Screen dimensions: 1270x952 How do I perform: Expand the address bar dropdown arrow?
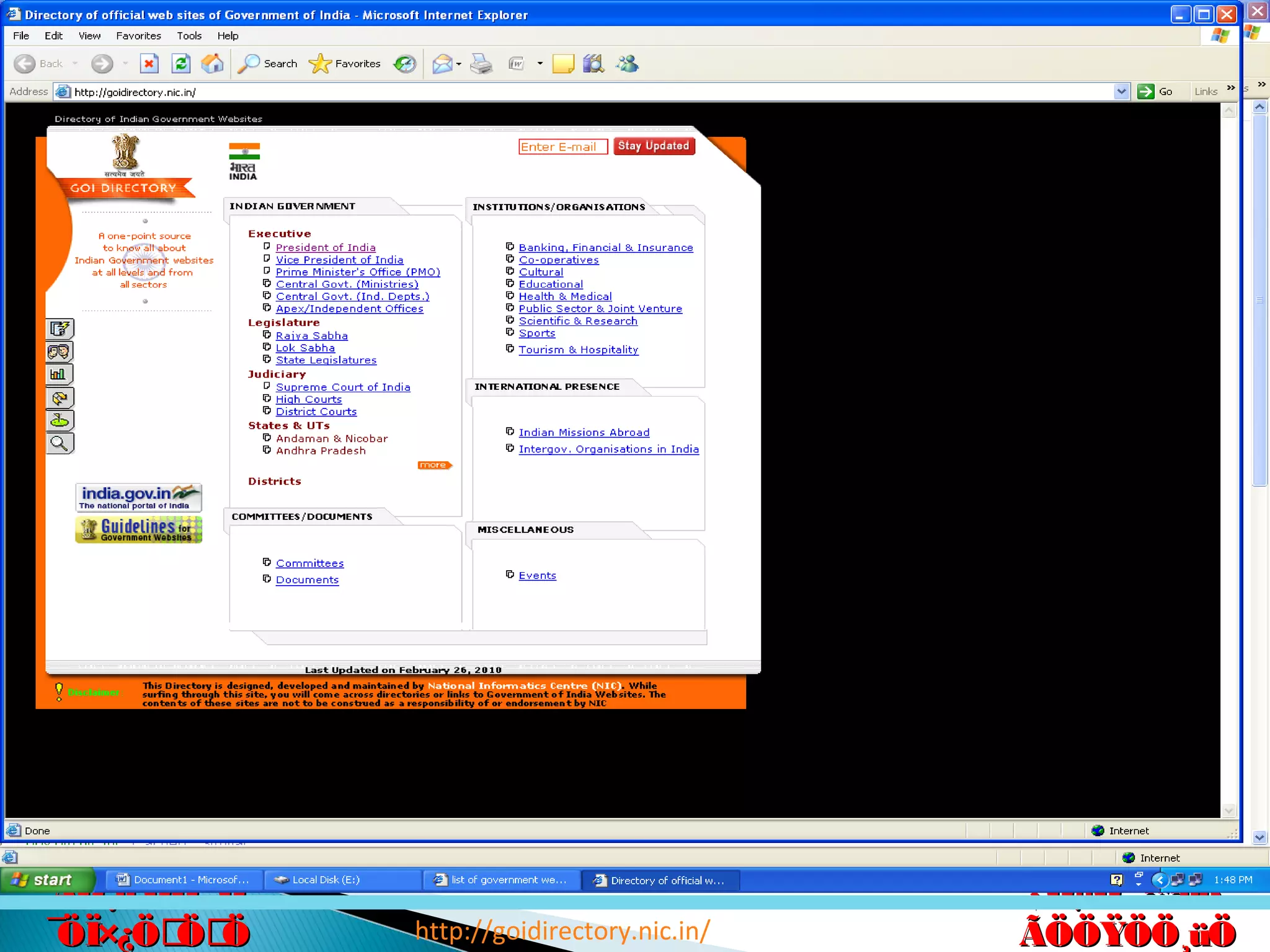click(x=1121, y=92)
